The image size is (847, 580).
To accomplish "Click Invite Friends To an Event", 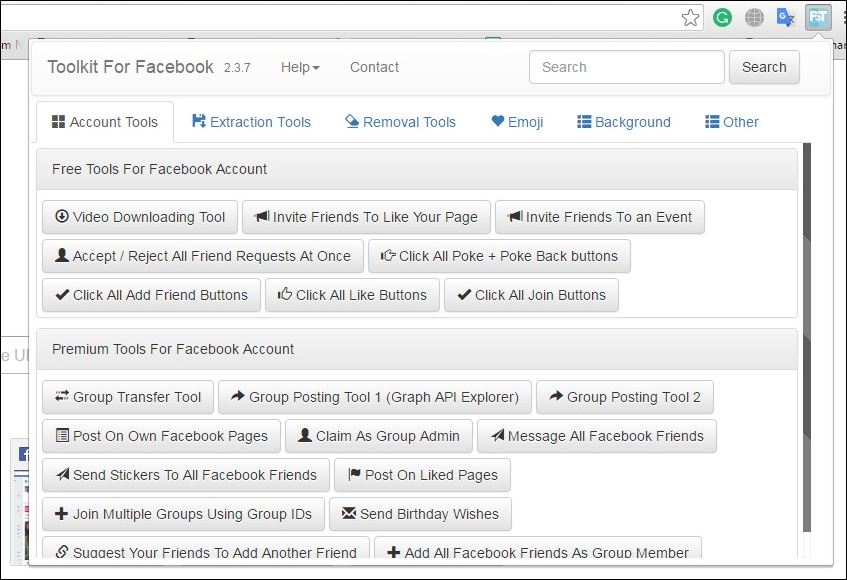I will pyautogui.click(x=600, y=217).
